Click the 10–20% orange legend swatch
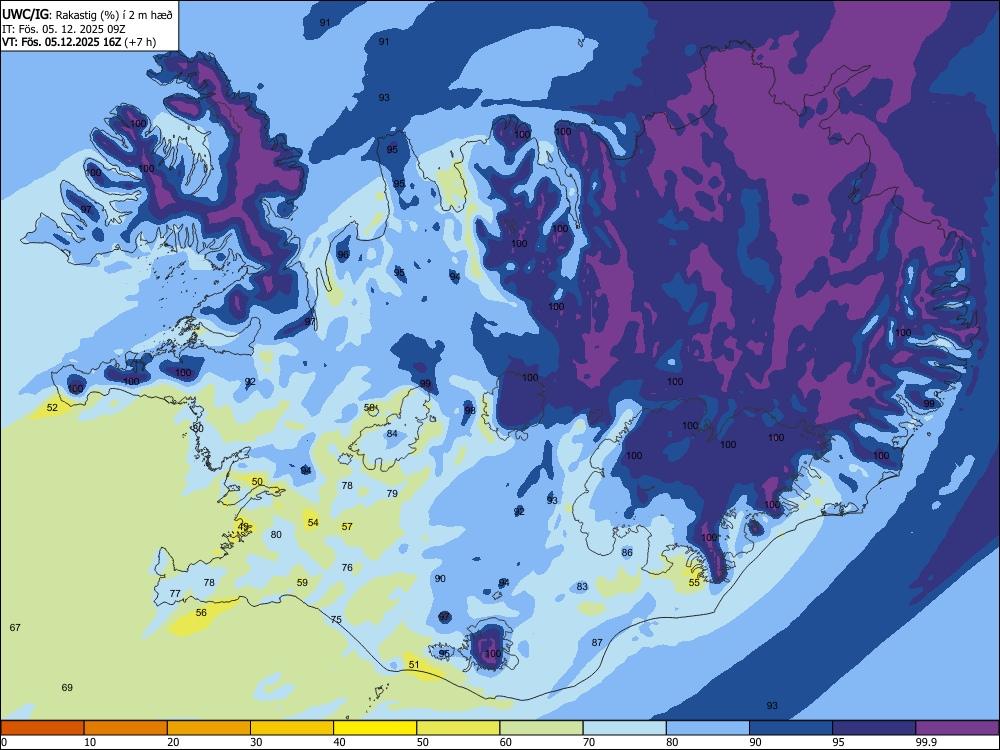The width and height of the screenshot is (1000, 750). point(126,728)
